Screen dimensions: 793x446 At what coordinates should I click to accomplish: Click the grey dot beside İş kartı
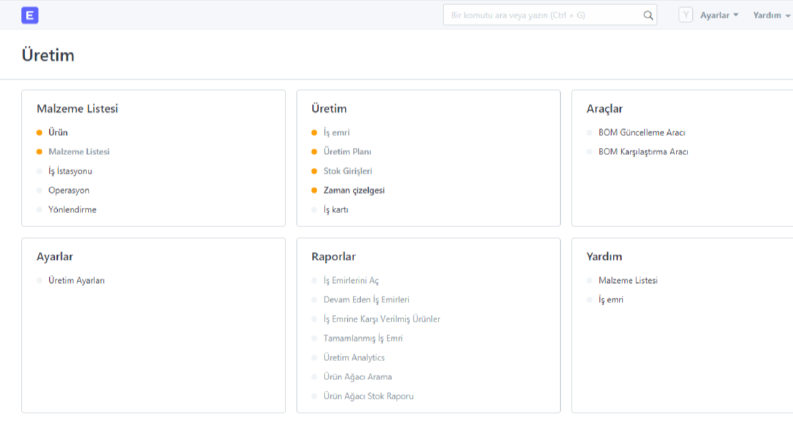[314, 209]
